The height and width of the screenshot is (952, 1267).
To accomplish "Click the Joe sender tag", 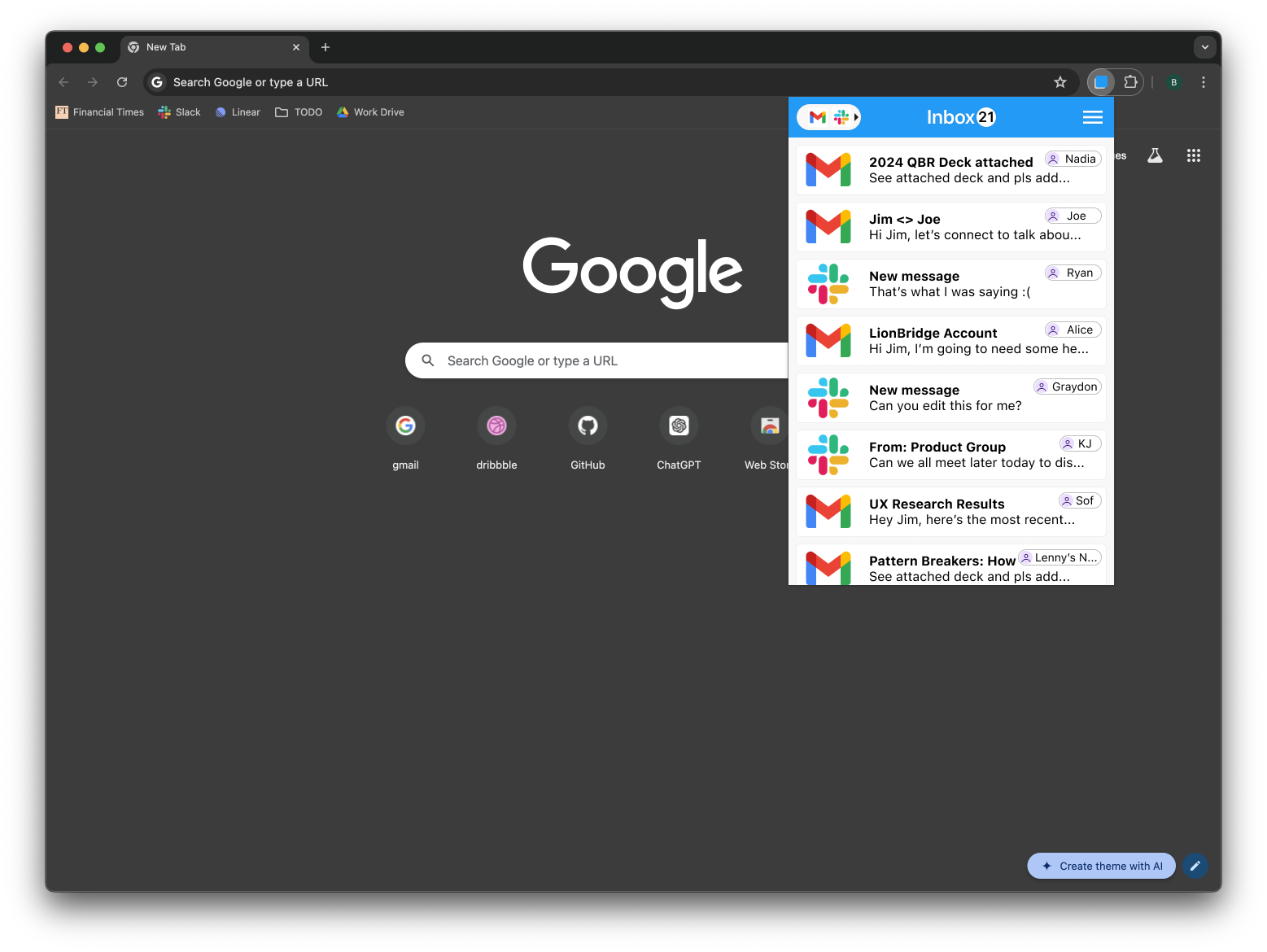I will 1073,216.
